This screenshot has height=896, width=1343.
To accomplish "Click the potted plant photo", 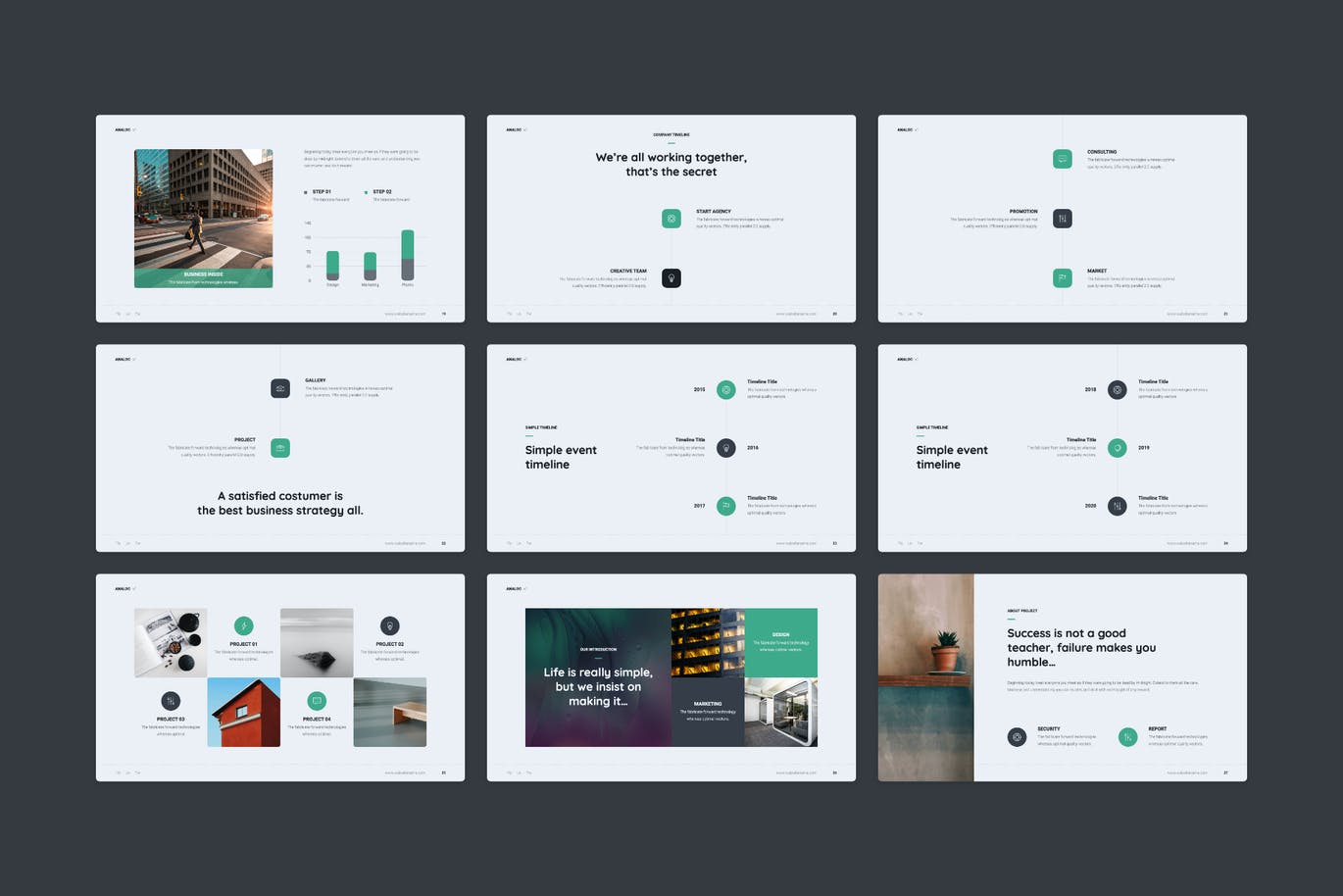I will pyautogui.click(x=925, y=676).
